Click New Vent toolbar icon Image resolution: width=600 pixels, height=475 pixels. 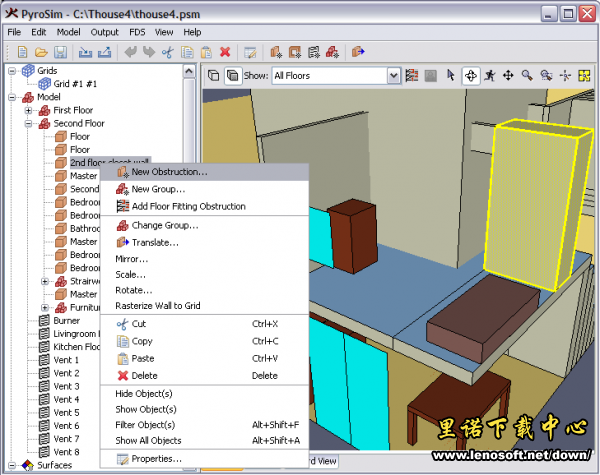313,52
